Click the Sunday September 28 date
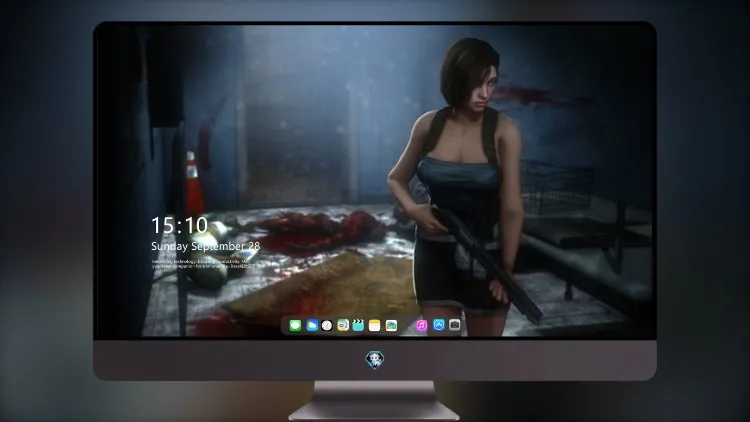Image resolution: width=750 pixels, height=422 pixels. coord(206,246)
